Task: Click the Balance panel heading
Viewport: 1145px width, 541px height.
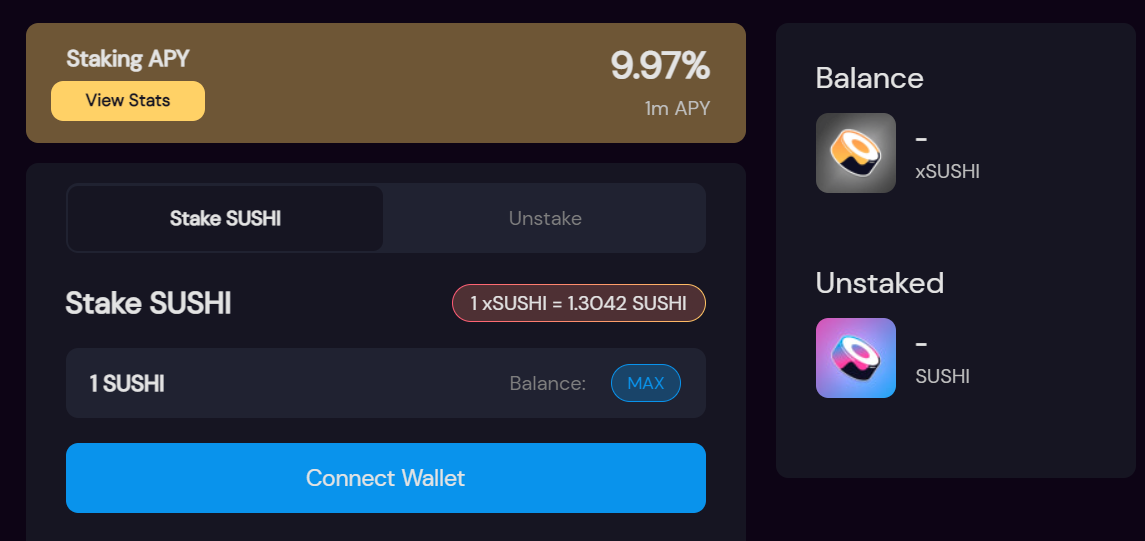Action: pyautogui.click(x=869, y=78)
